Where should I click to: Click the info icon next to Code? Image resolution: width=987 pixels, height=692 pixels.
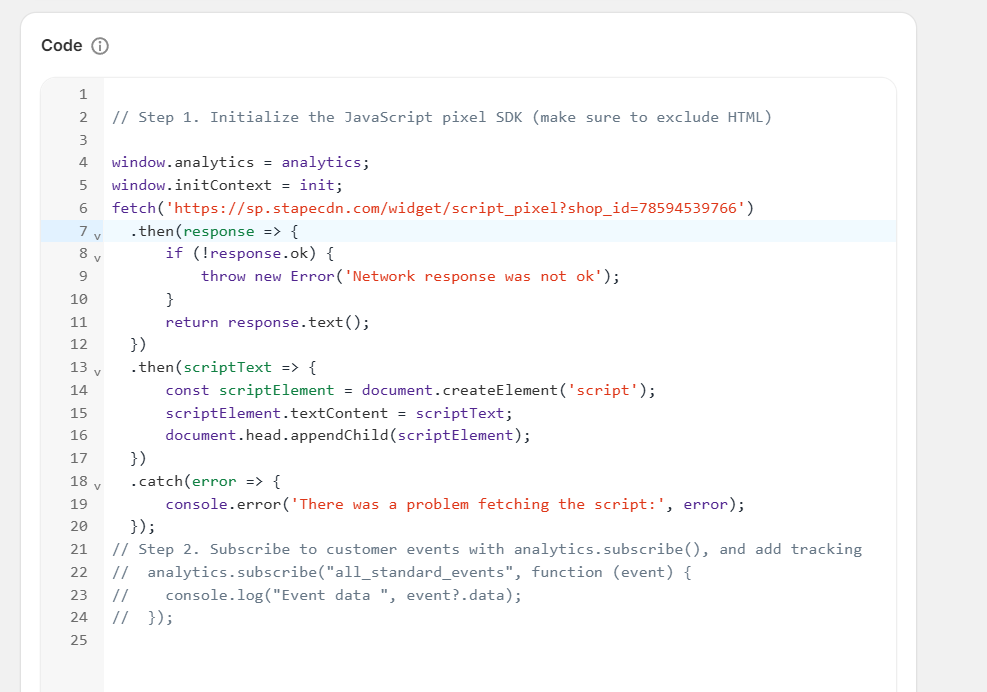click(x=100, y=46)
